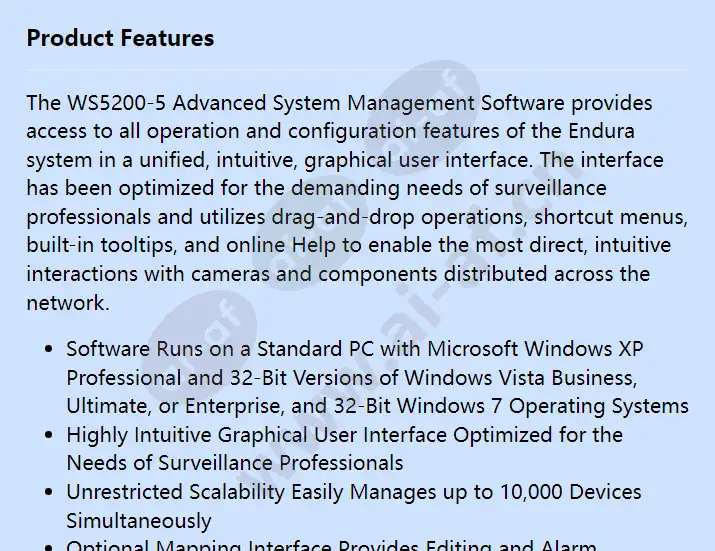Click the words "Needs of Surveillance Professionals"
Screen dimensions: 715x551
[x=235, y=463]
